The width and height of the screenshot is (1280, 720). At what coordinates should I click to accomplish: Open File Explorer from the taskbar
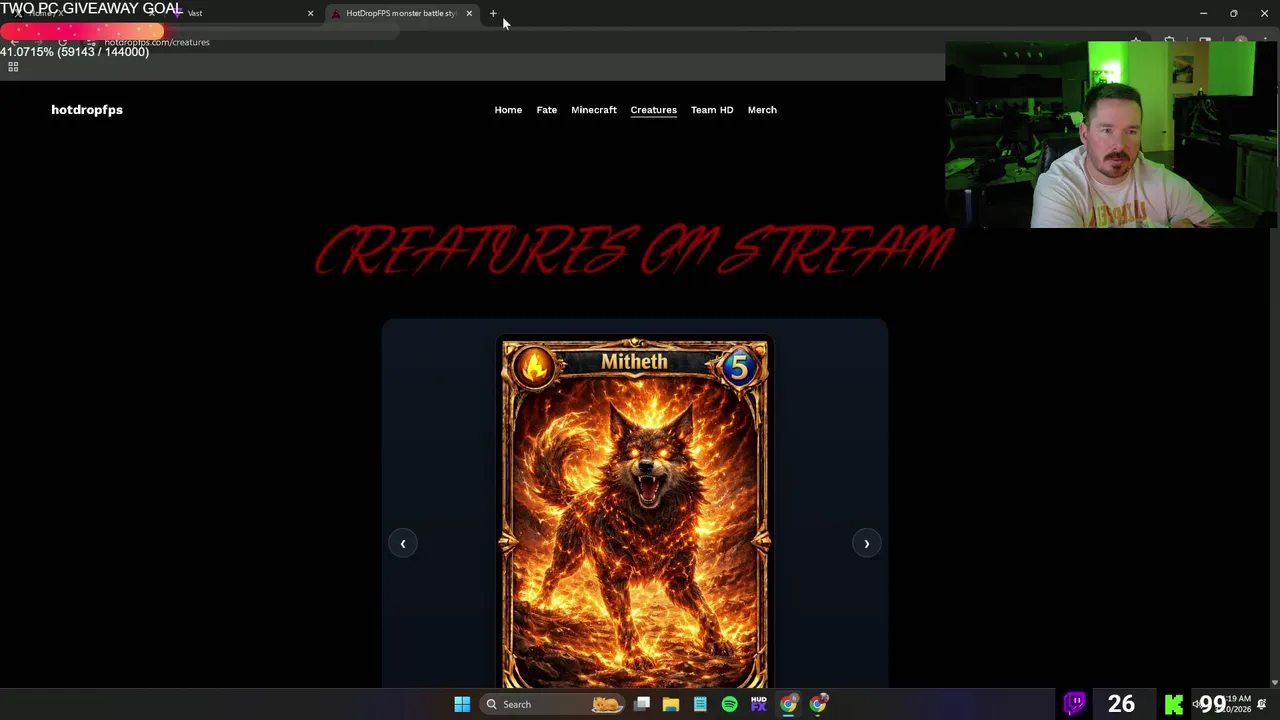click(x=671, y=704)
